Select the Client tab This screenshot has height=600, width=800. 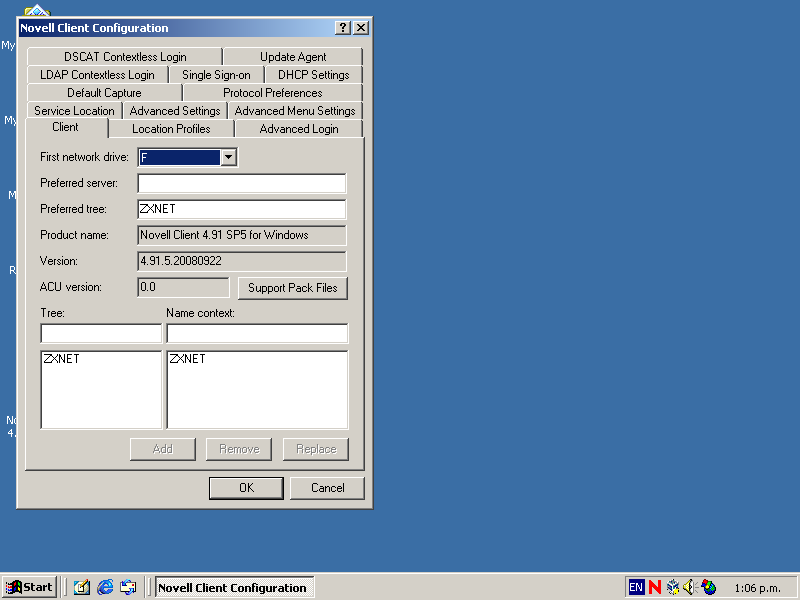pyautogui.click(x=66, y=128)
